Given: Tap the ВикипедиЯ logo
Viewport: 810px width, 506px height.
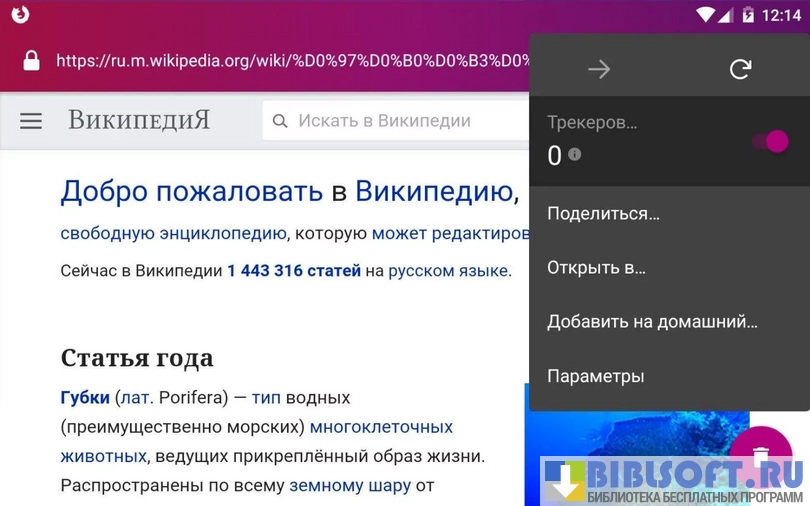Looking at the screenshot, I should coord(139,121).
